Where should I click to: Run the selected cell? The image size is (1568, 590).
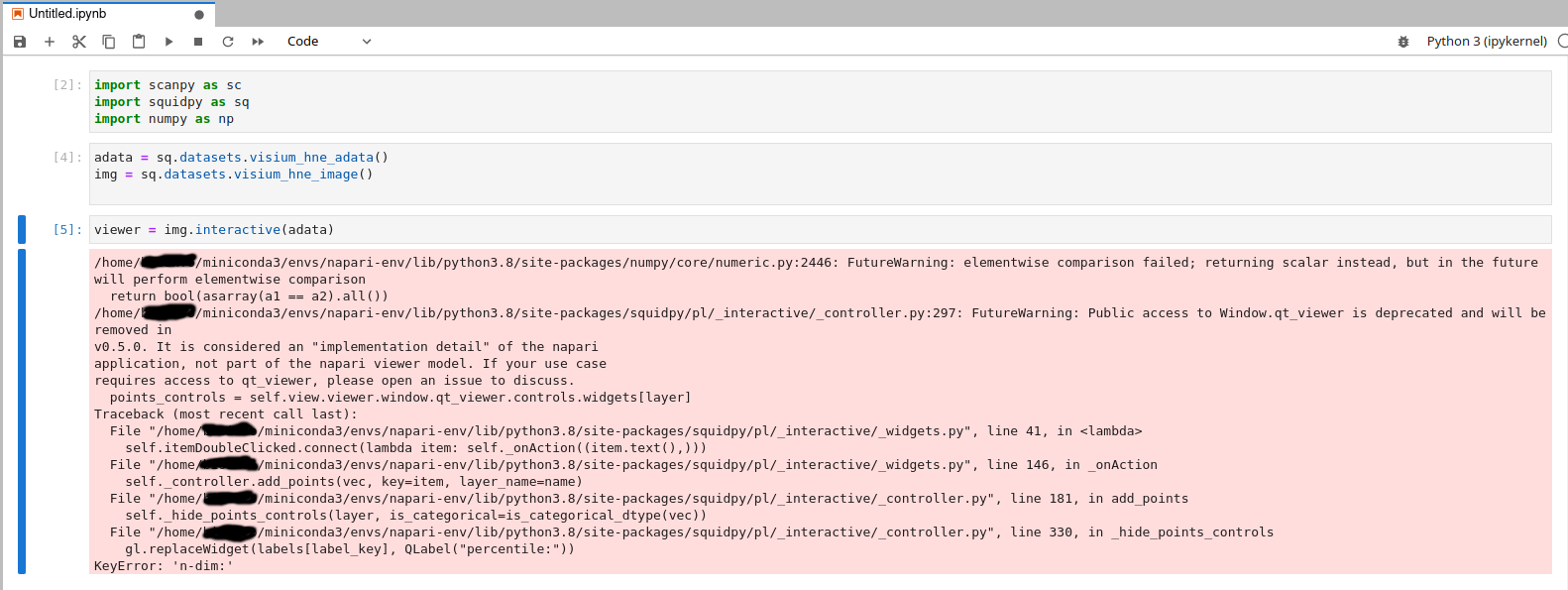click(168, 41)
